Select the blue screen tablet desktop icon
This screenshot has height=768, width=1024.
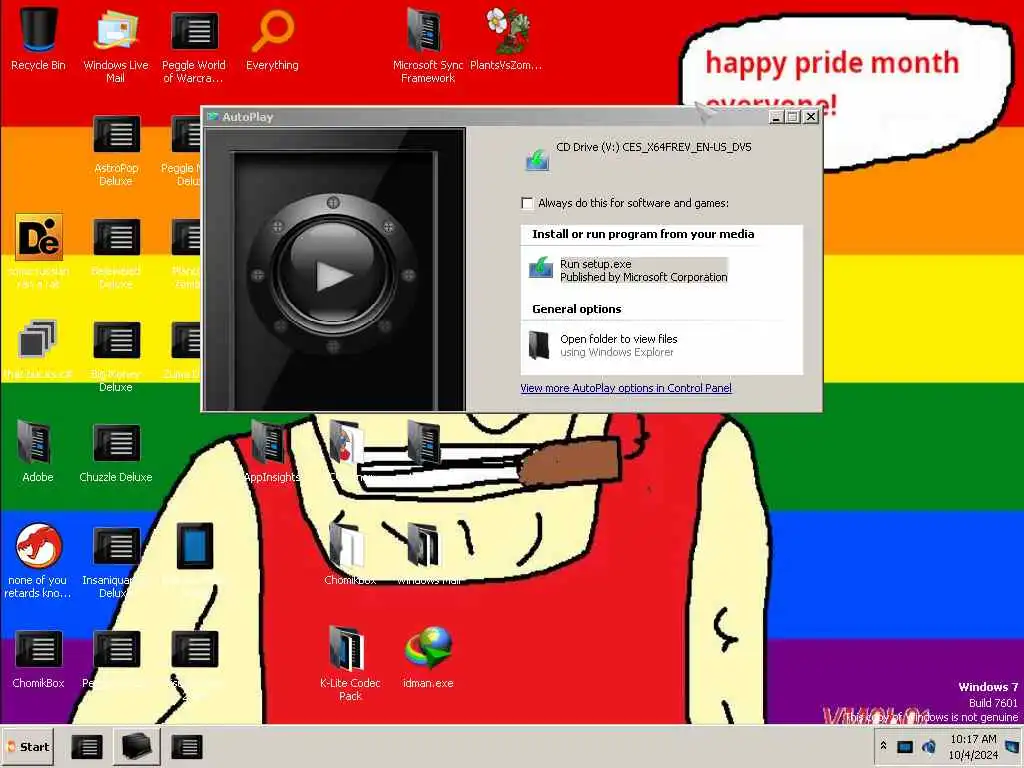195,545
